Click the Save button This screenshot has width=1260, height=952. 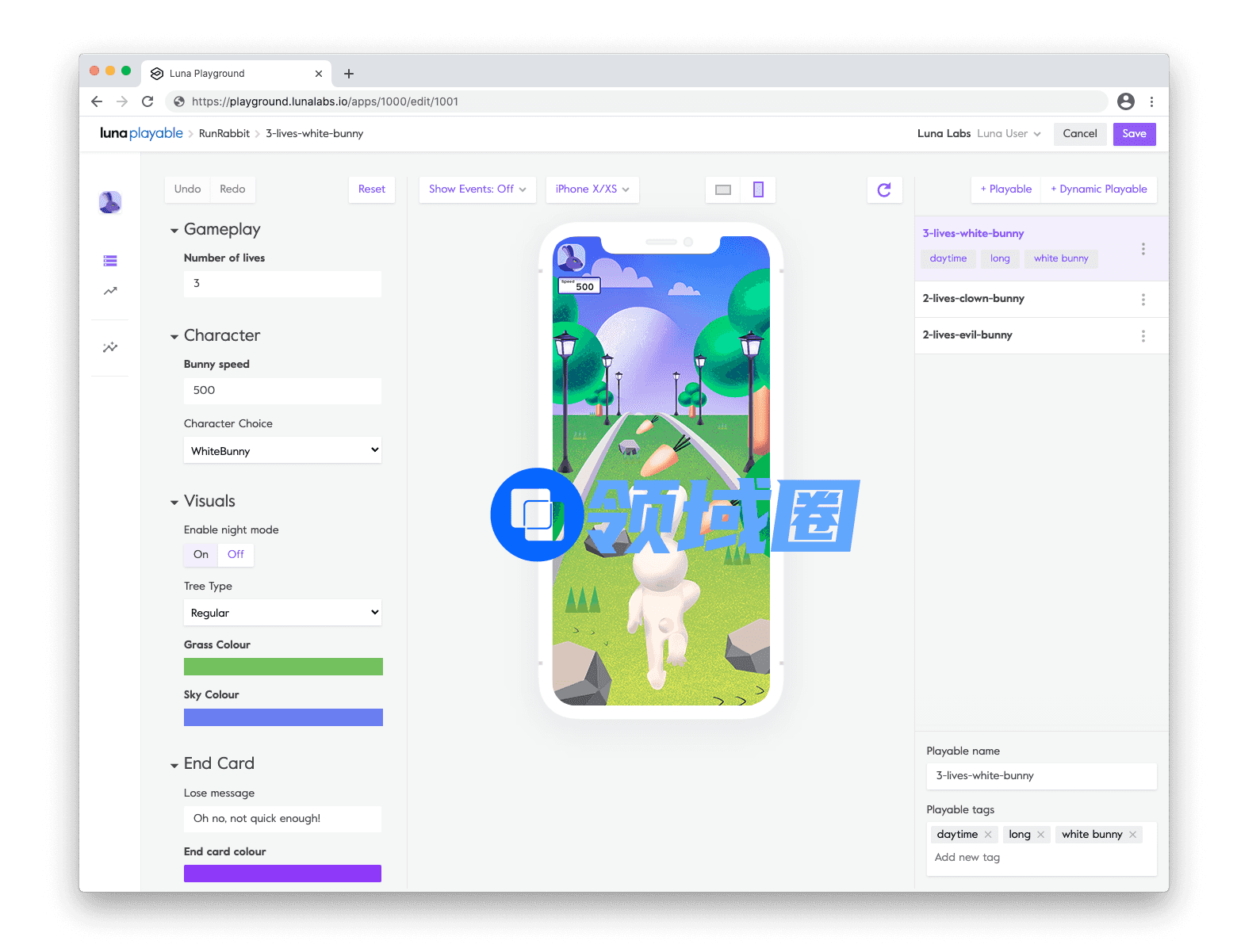[x=1134, y=134]
